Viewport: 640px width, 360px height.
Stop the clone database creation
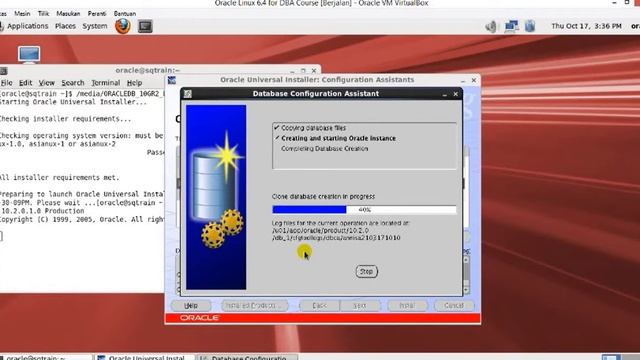[367, 271]
